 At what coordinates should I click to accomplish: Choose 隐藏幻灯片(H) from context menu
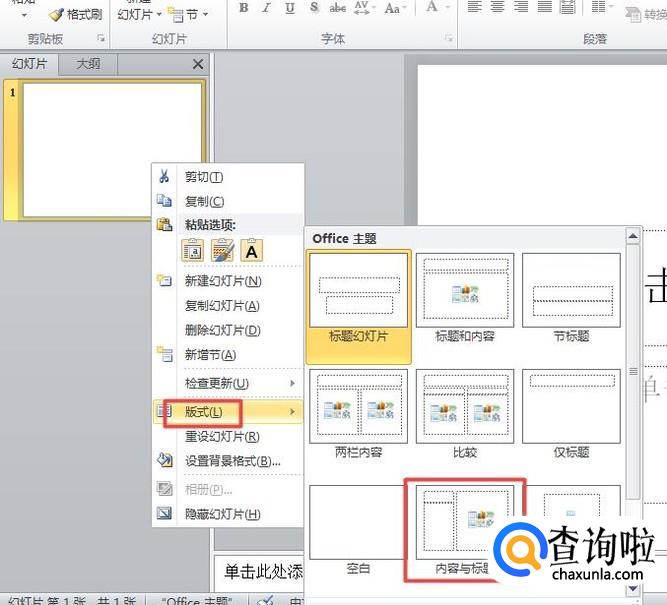(228, 514)
